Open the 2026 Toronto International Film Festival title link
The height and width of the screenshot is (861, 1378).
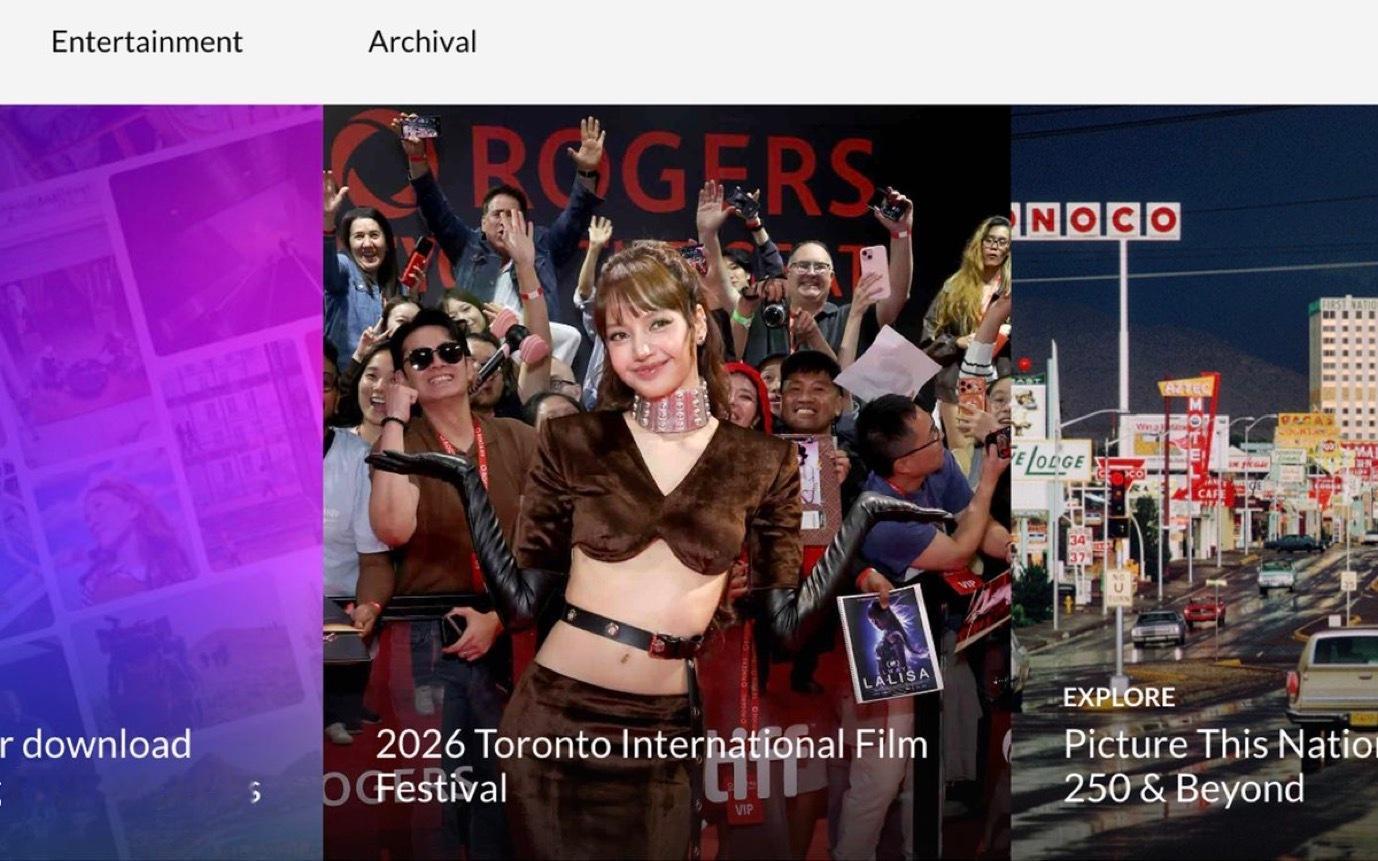click(x=652, y=766)
